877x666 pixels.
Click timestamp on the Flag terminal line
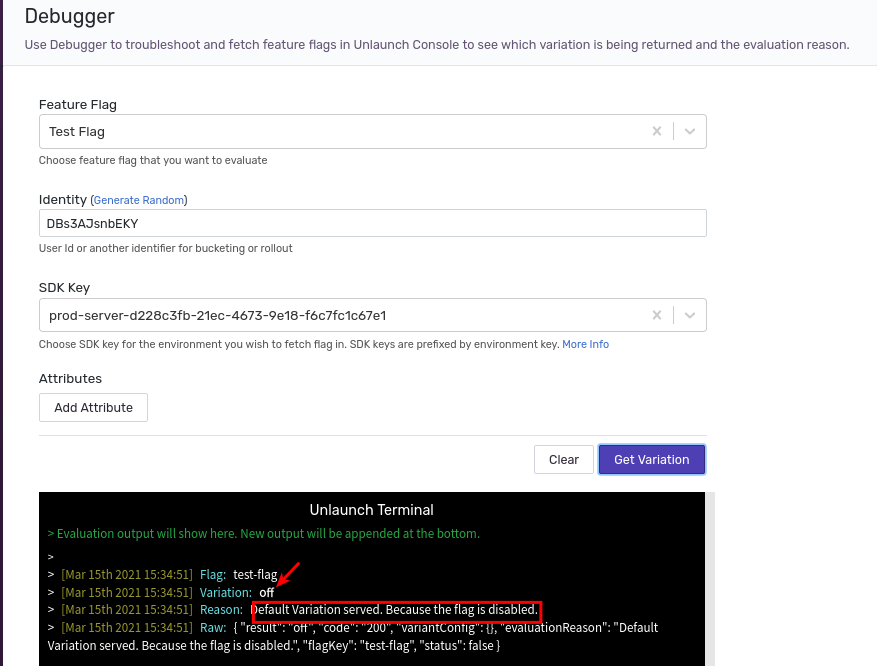(127, 574)
